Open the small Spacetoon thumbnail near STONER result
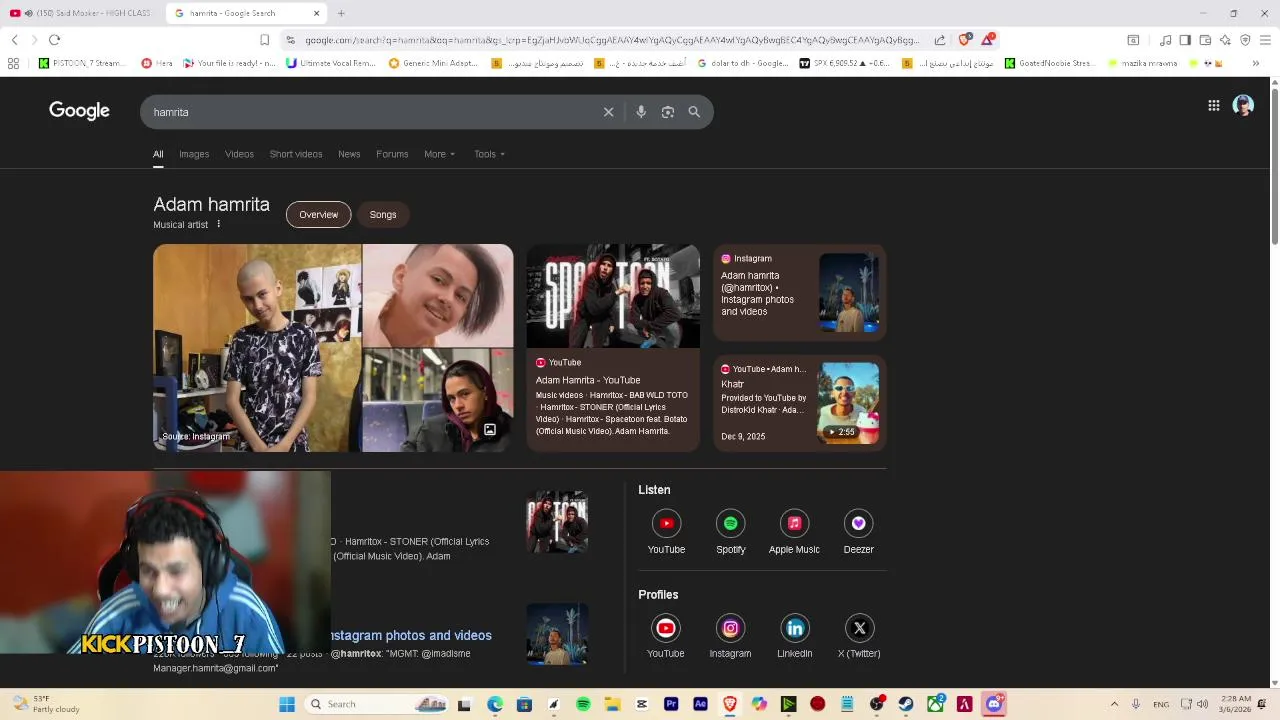The height and width of the screenshot is (720, 1280). (x=557, y=522)
